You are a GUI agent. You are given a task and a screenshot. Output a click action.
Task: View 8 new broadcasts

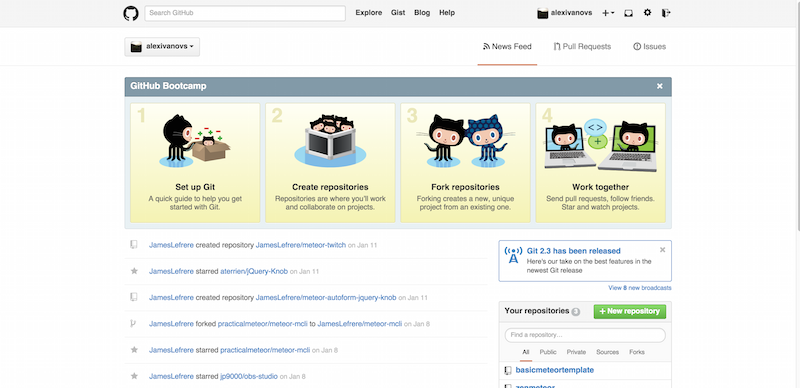click(640, 288)
